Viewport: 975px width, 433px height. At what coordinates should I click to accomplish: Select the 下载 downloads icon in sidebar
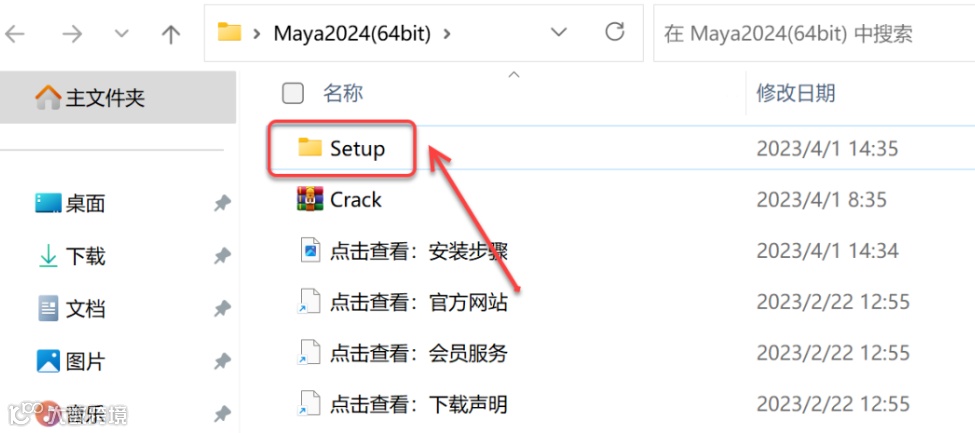[48, 256]
